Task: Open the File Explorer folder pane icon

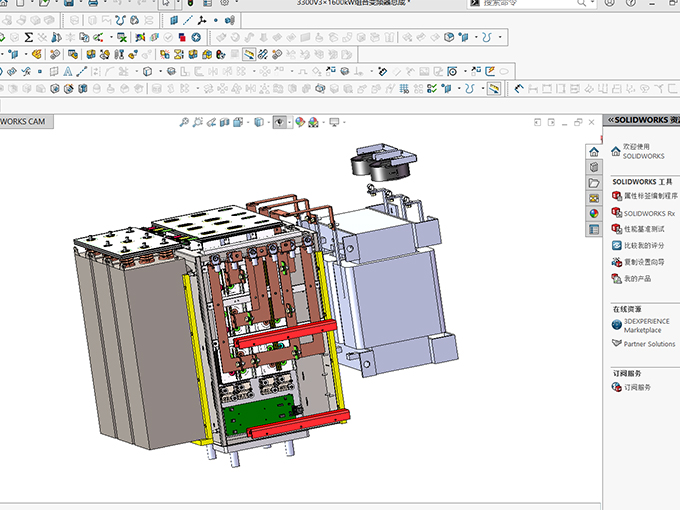Action: click(x=594, y=183)
